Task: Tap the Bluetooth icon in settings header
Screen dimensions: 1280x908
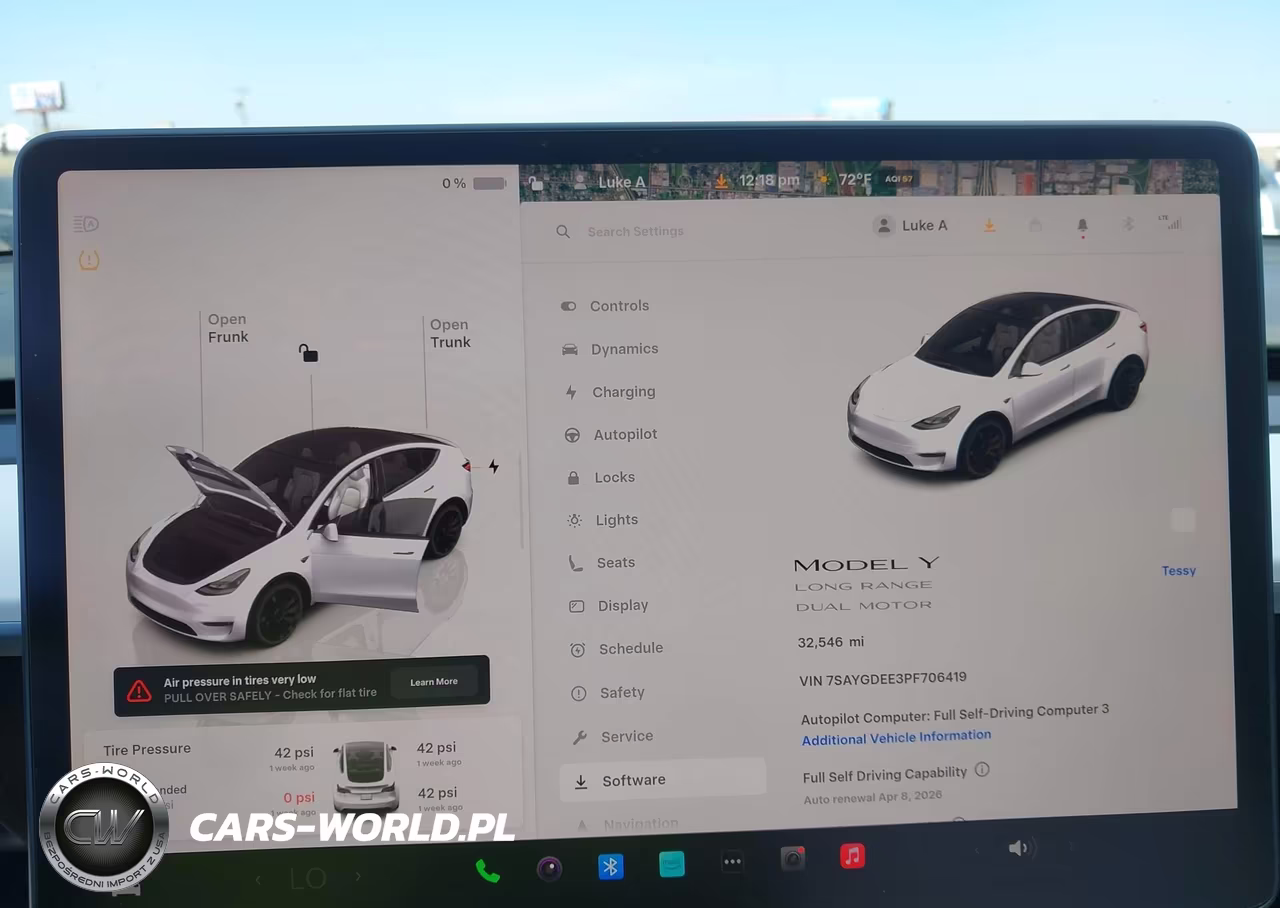Action: (x=1127, y=224)
